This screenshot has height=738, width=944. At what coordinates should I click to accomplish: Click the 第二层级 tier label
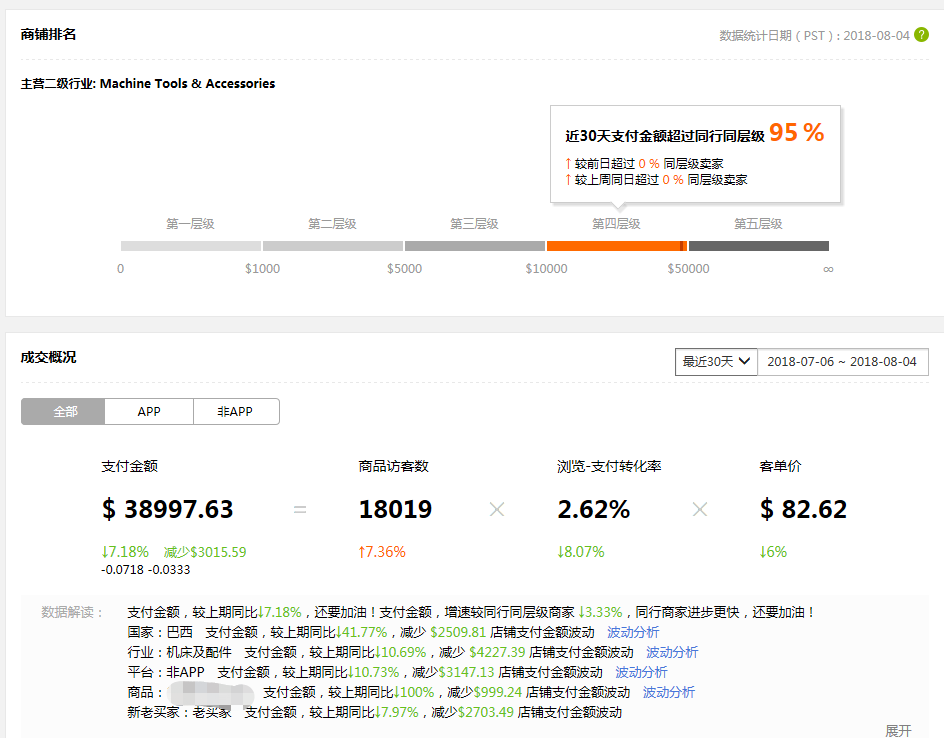pos(332,224)
